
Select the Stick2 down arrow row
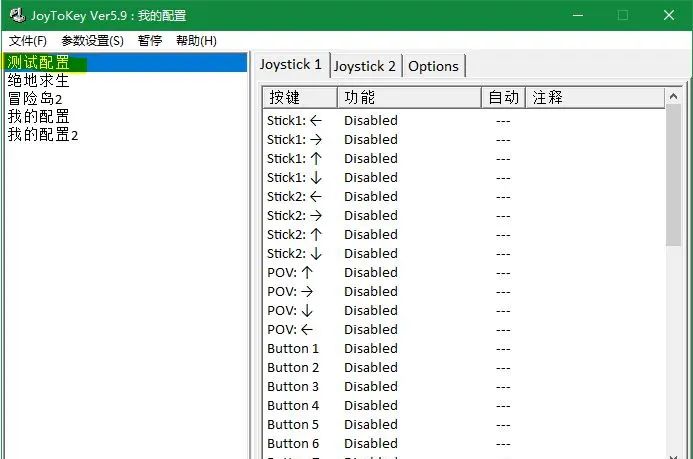click(464, 254)
